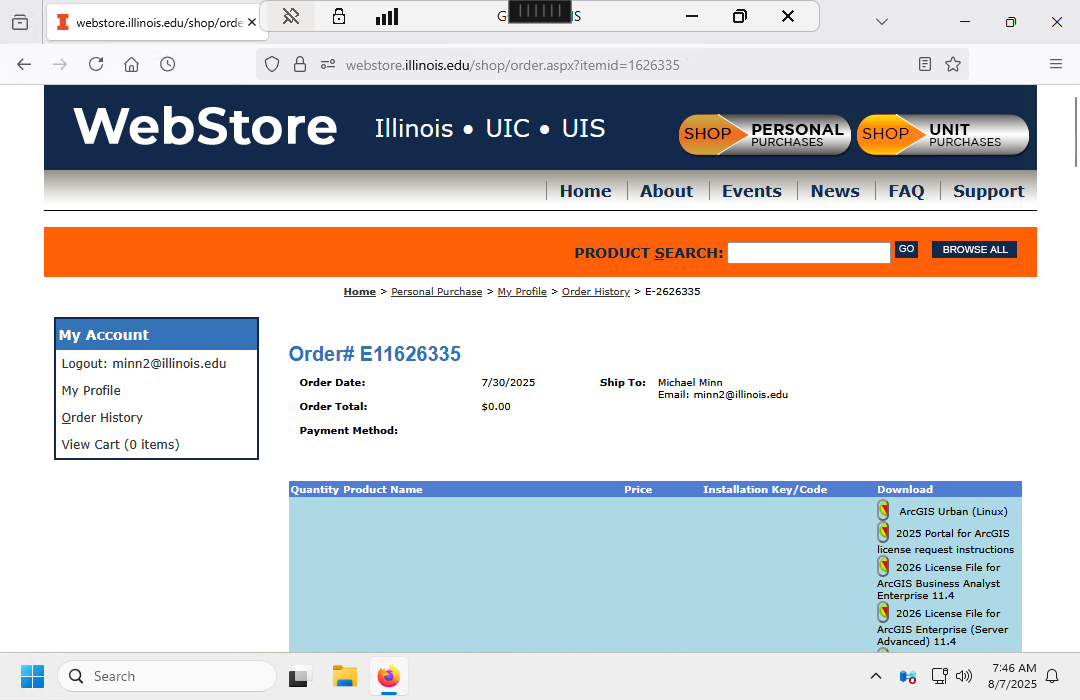Open the notification bell
The image size is (1080, 700).
pyautogui.click(x=1052, y=676)
